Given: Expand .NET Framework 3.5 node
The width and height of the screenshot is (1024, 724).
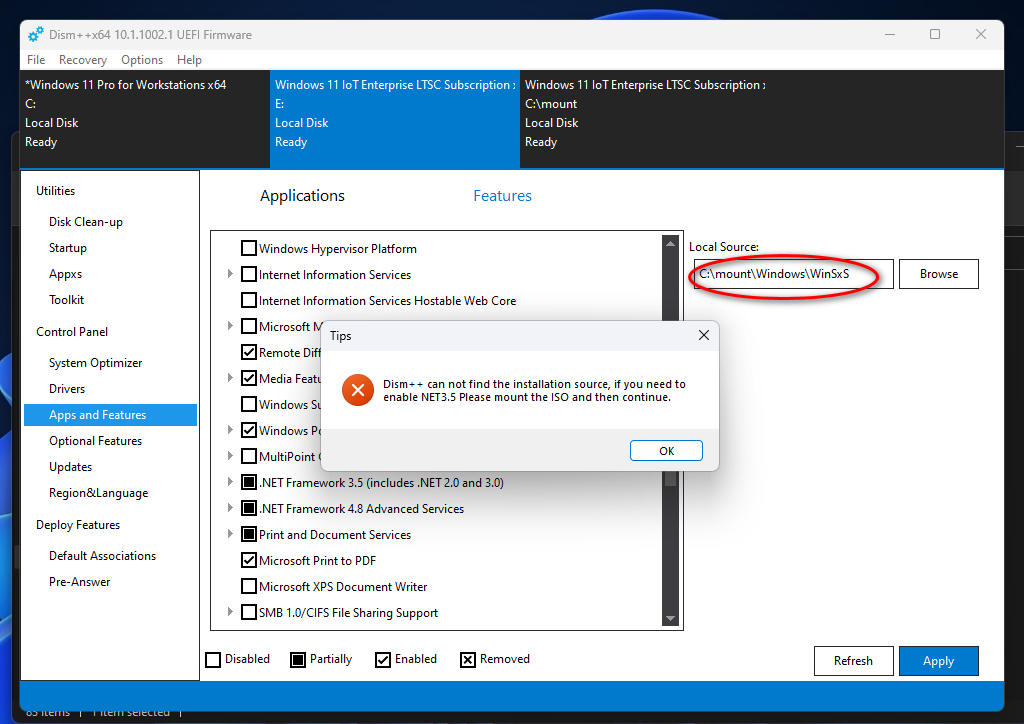Looking at the screenshot, I should click(230, 482).
